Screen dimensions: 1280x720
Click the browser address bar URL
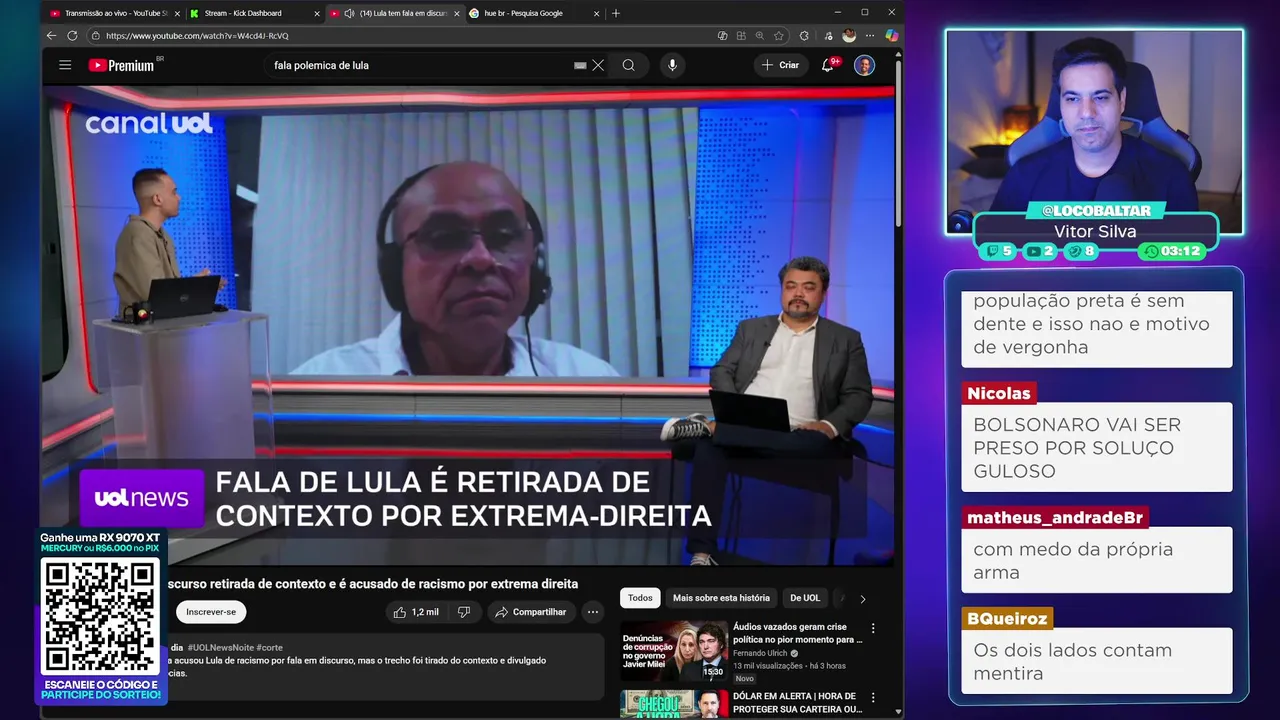tap(197, 36)
